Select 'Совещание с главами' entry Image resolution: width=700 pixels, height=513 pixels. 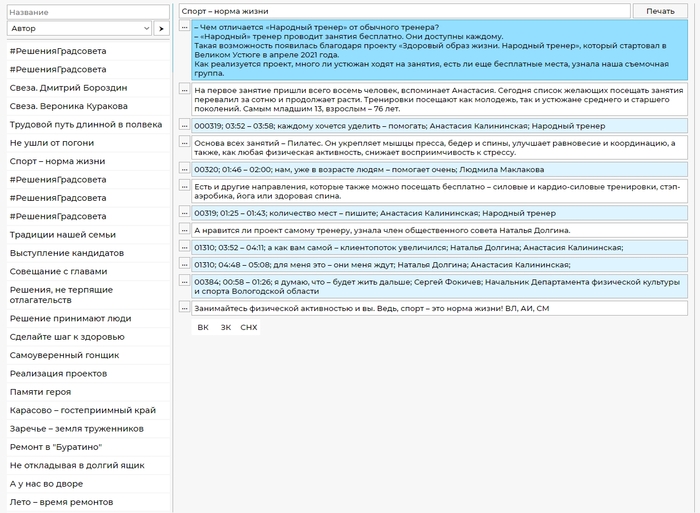pos(88,271)
